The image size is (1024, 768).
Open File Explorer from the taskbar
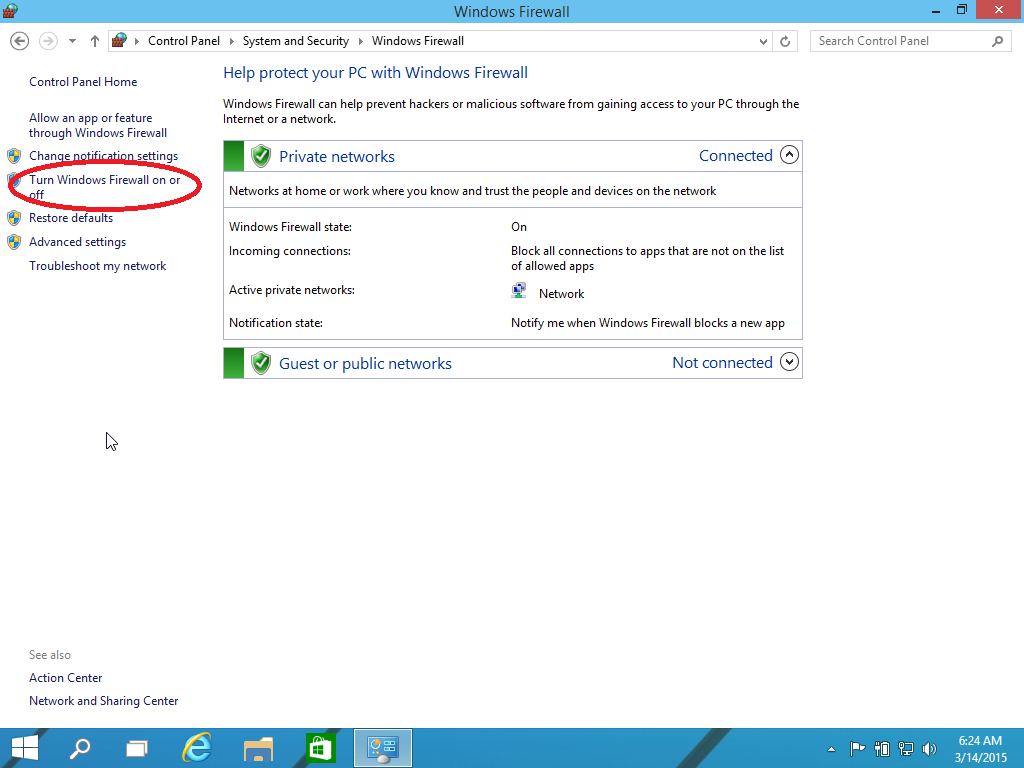[258, 747]
